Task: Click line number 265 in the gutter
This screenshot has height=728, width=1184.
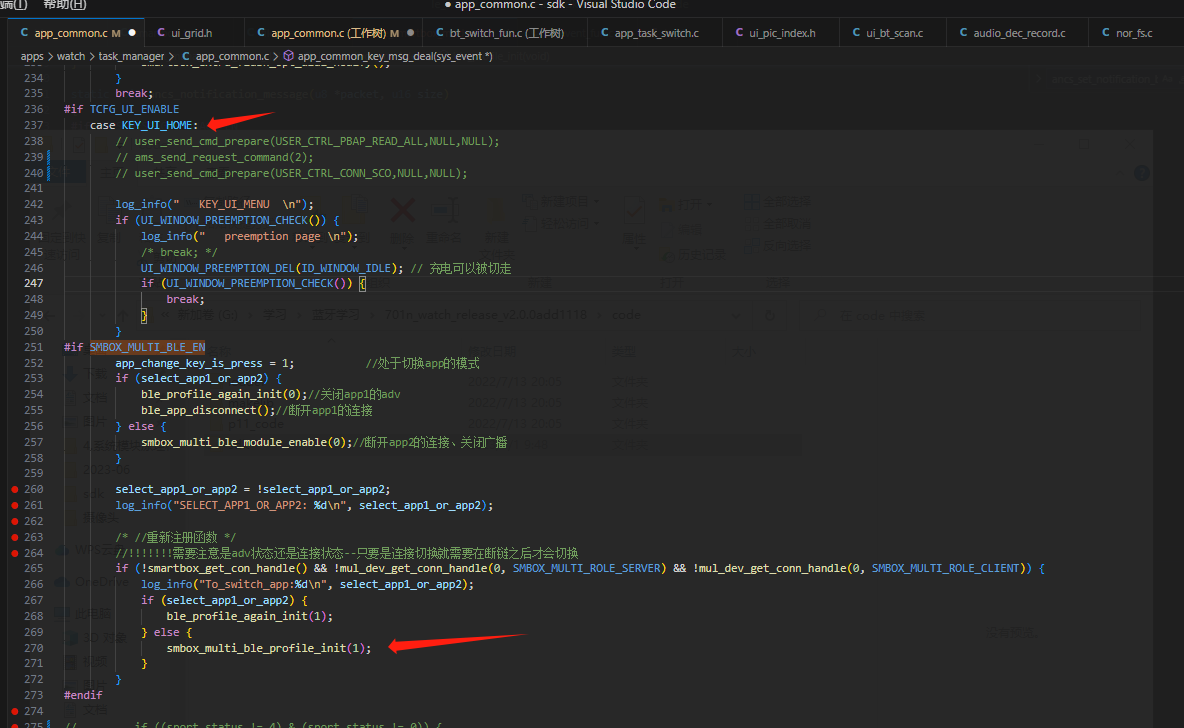Action: (x=33, y=569)
